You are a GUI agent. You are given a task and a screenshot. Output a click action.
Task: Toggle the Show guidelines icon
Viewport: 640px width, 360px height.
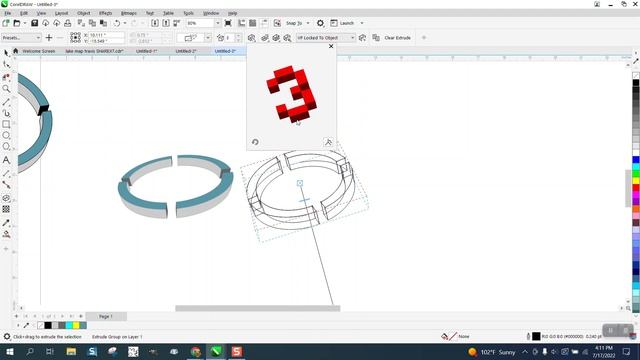[x=264, y=23]
